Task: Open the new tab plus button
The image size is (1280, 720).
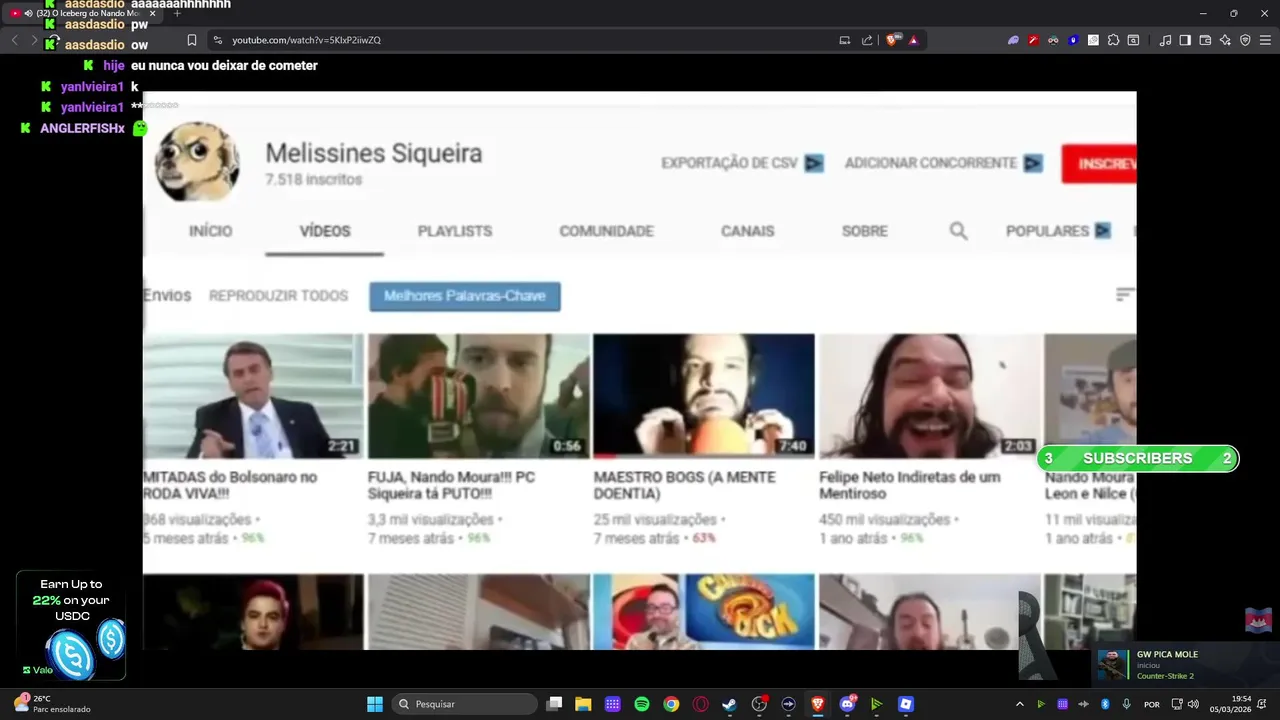Action: click(177, 13)
